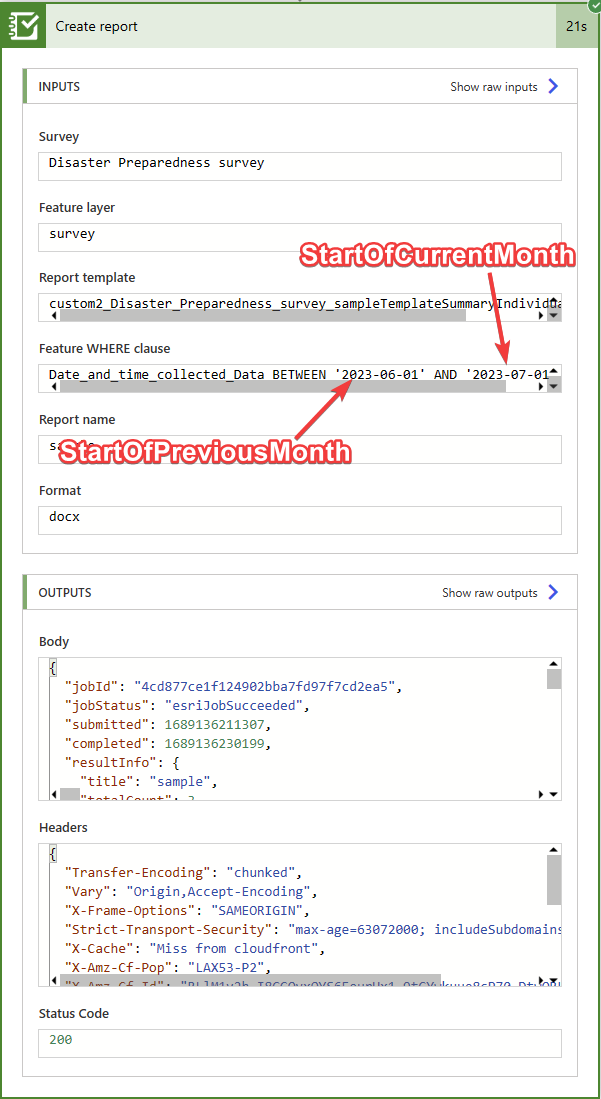Collapse the Create report action header

(x=300, y=26)
